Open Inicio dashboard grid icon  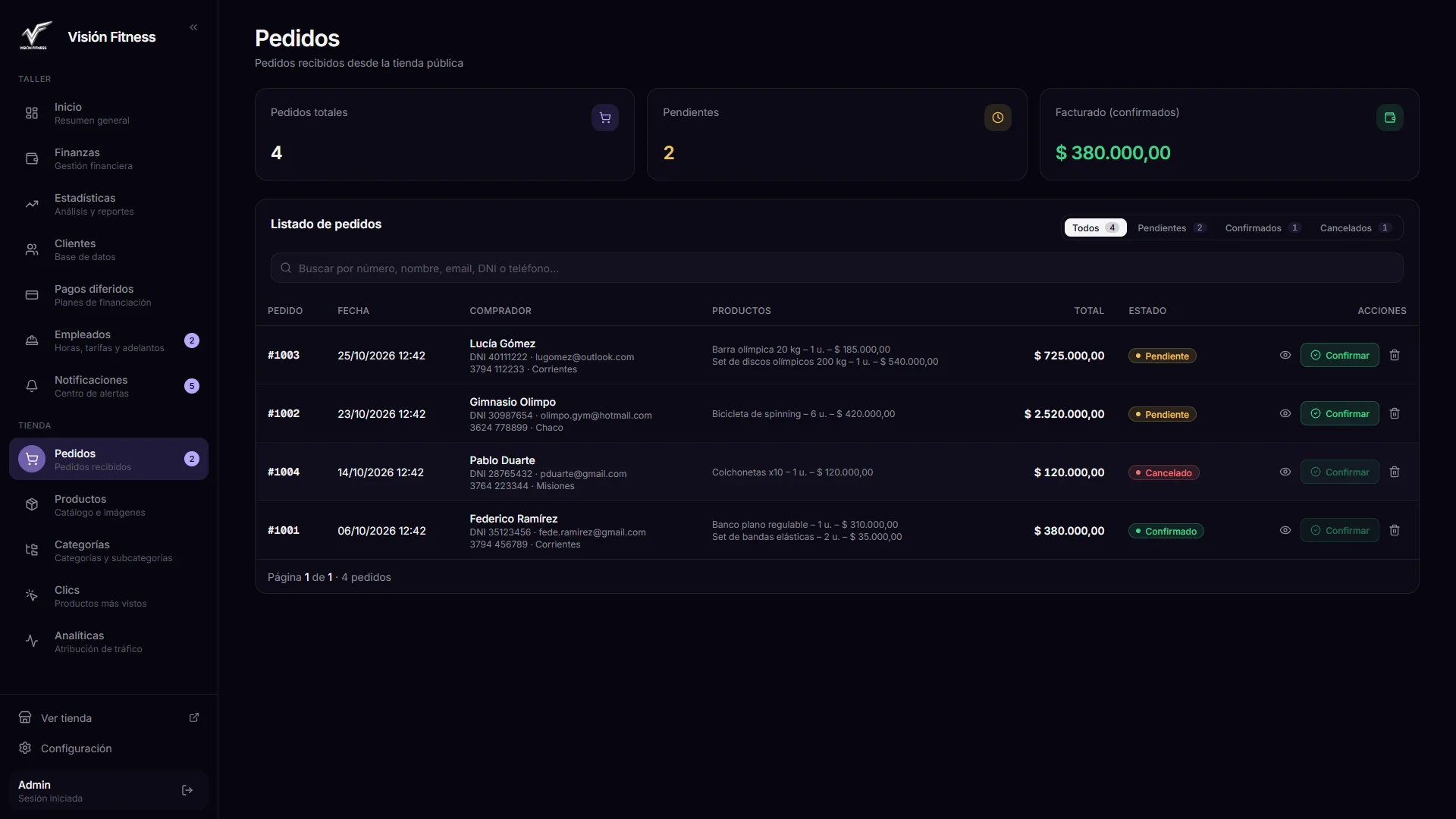32,113
